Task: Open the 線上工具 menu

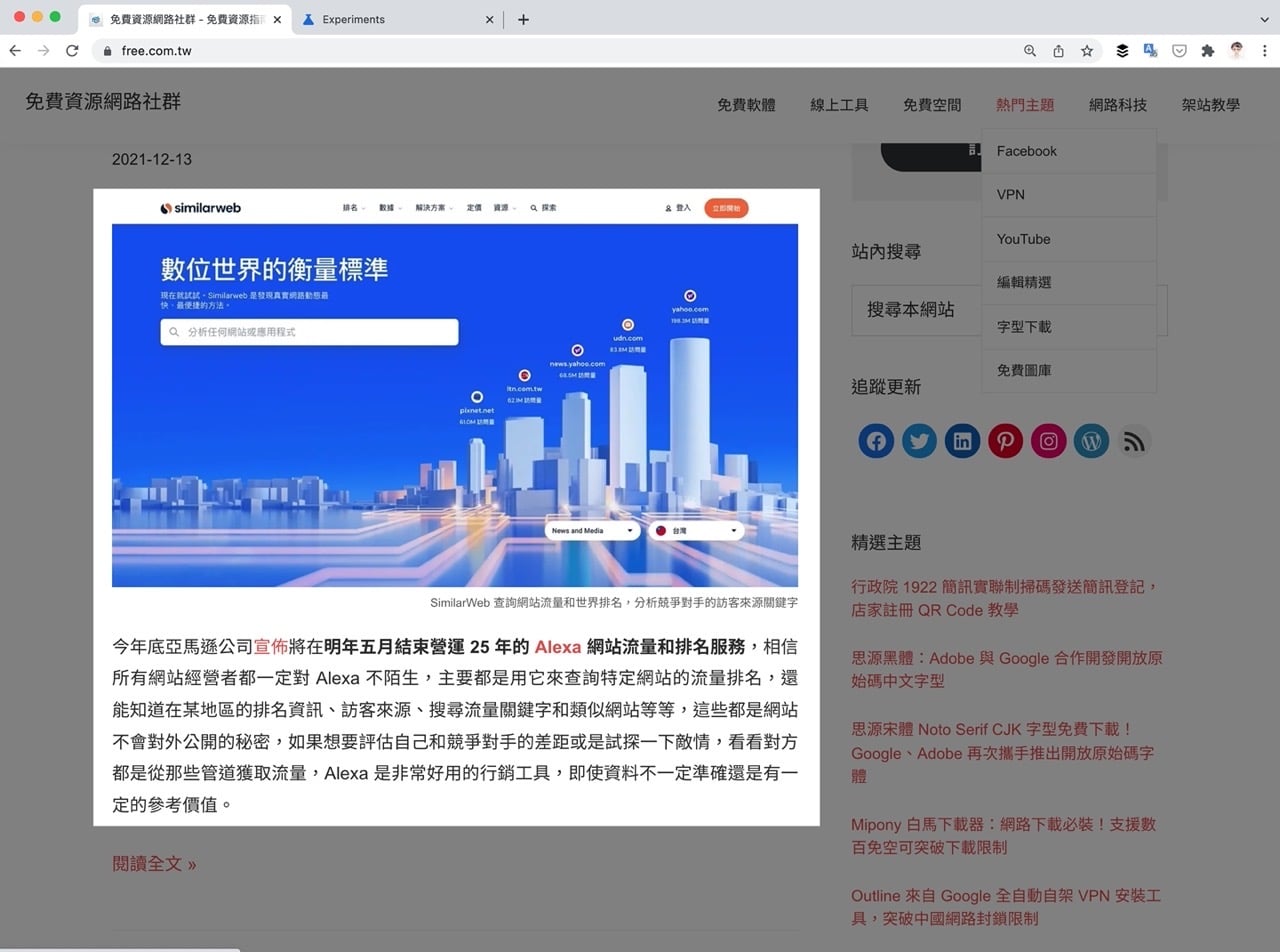Action: (x=839, y=104)
